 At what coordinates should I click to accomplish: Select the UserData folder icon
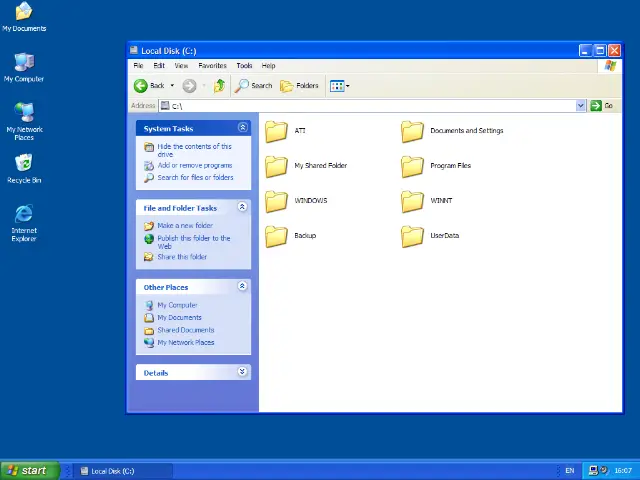click(412, 237)
